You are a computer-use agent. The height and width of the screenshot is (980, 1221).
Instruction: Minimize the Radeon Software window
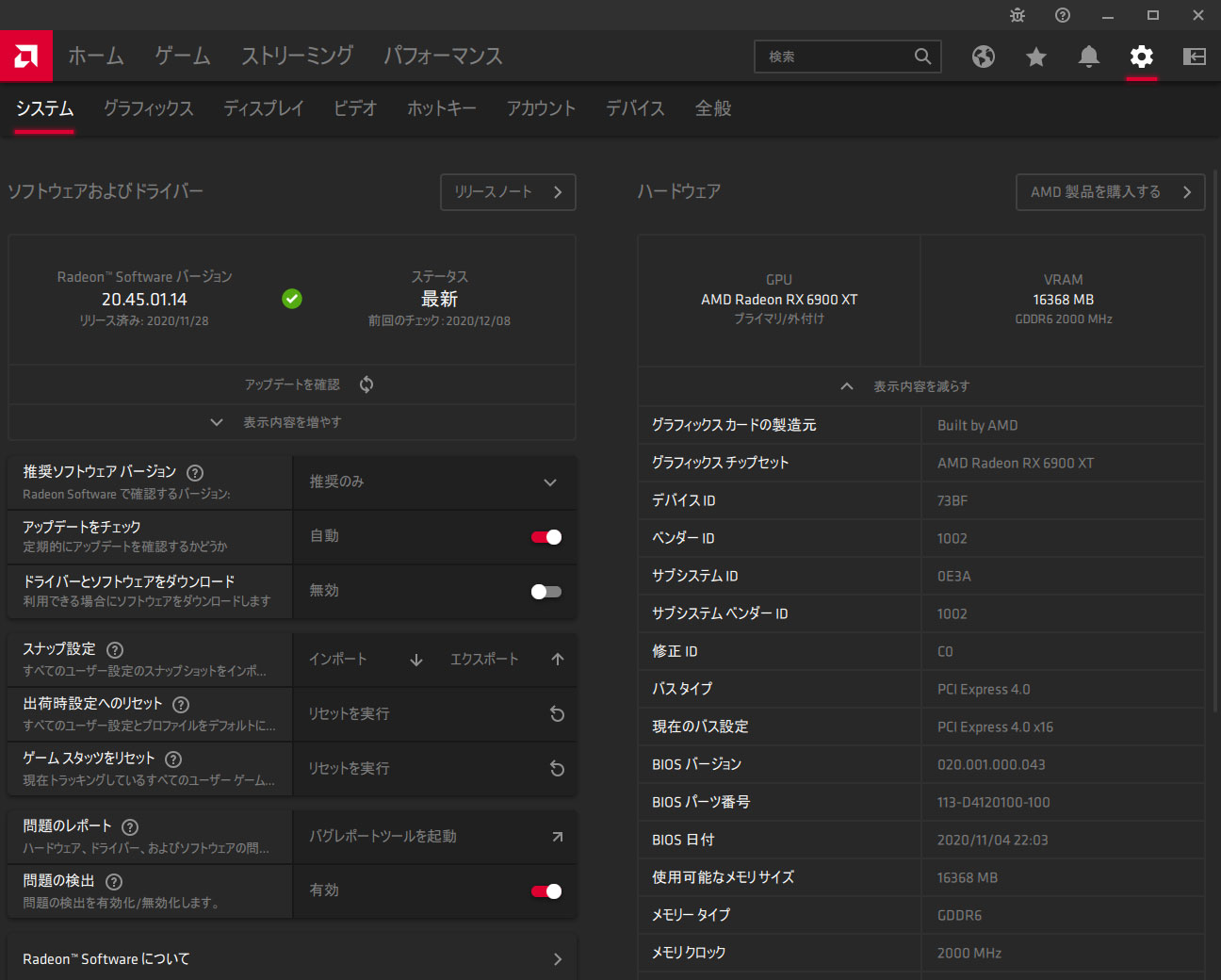pyautogui.click(x=1108, y=15)
